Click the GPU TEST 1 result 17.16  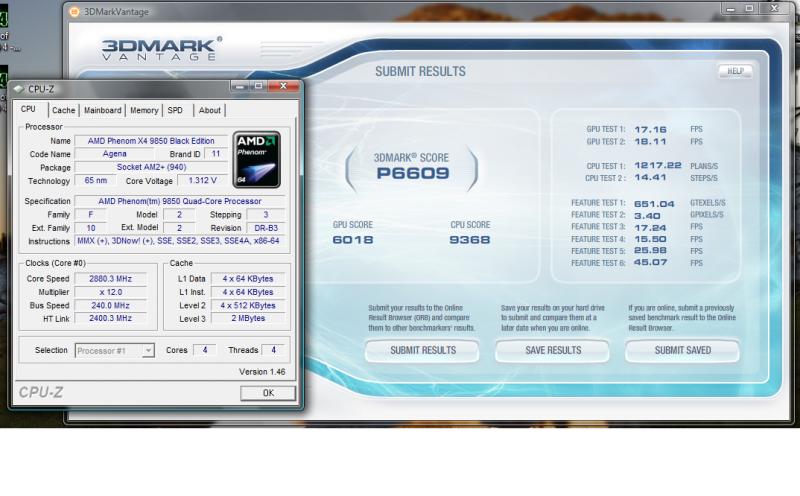pyautogui.click(x=651, y=130)
